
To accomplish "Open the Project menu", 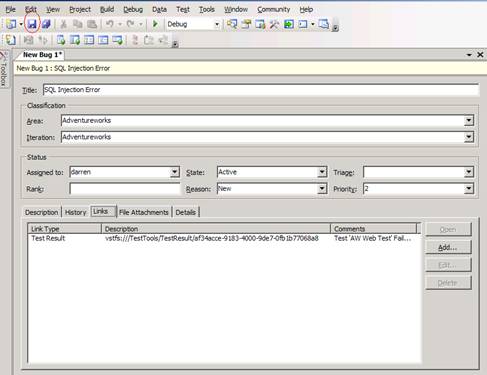I will [80, 9].
